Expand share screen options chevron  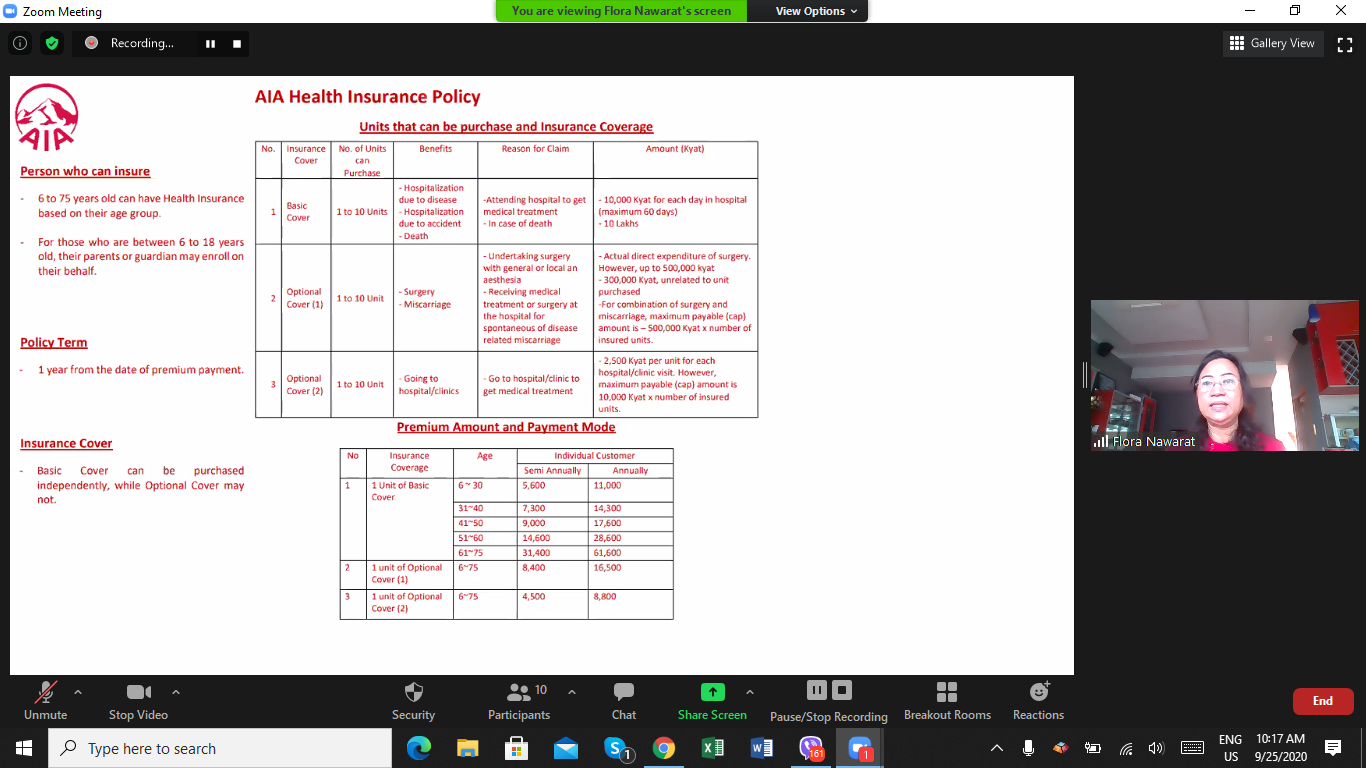pos(750,691)
